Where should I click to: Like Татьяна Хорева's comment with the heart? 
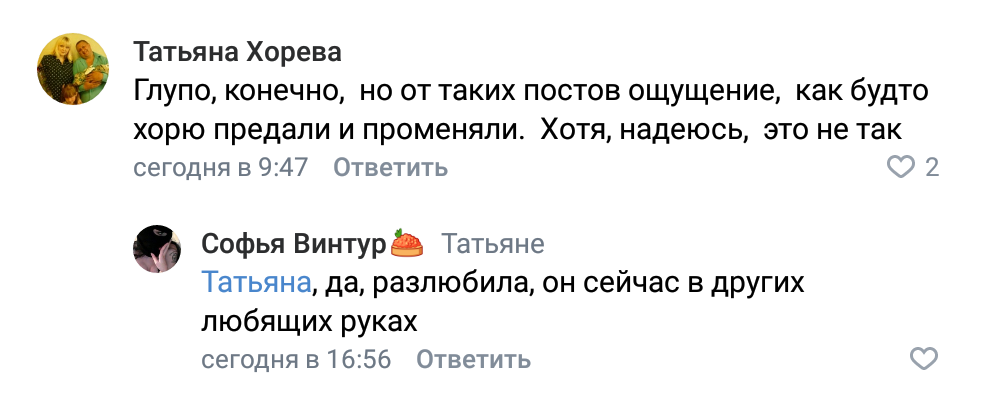click(903, 167)
